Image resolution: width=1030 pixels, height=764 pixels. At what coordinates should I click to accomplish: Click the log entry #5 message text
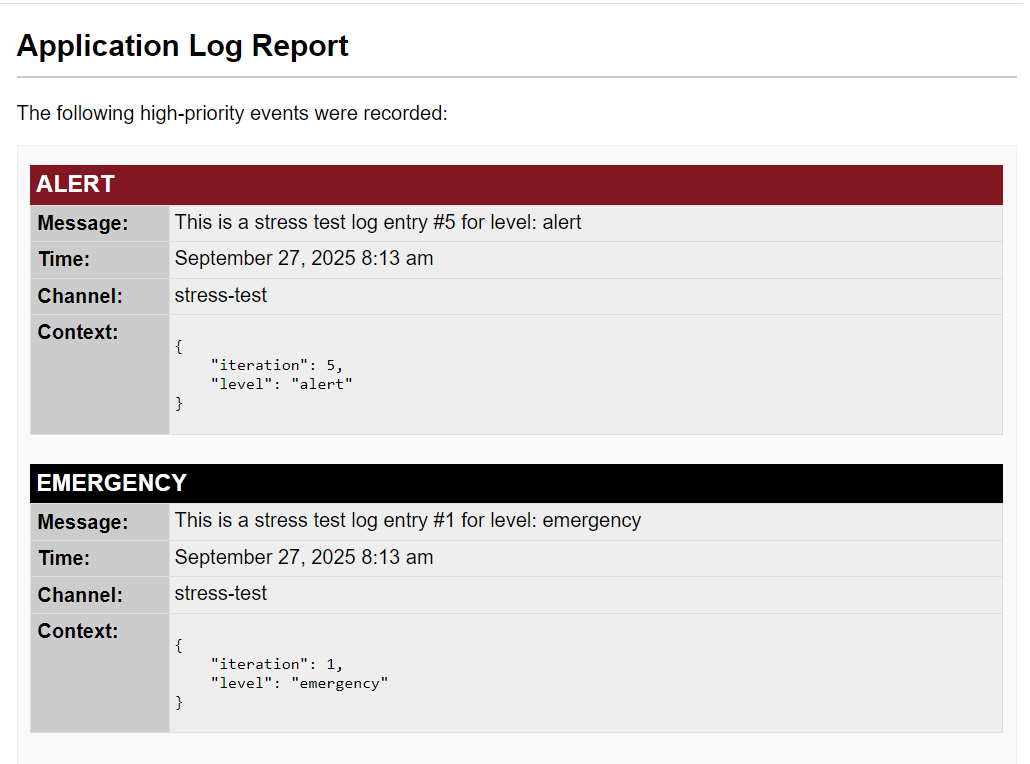pyautogui.click(x=378, y=222)
